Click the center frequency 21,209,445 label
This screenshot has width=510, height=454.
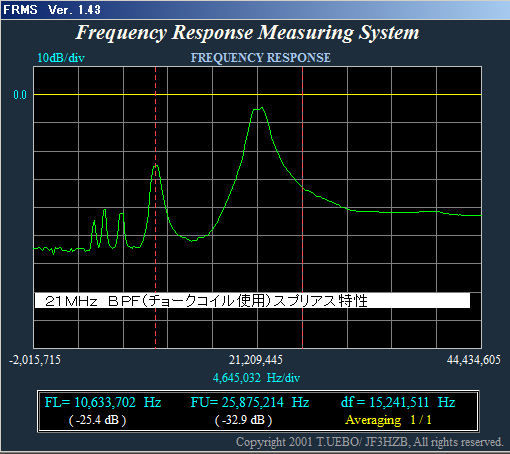[256, 360]
